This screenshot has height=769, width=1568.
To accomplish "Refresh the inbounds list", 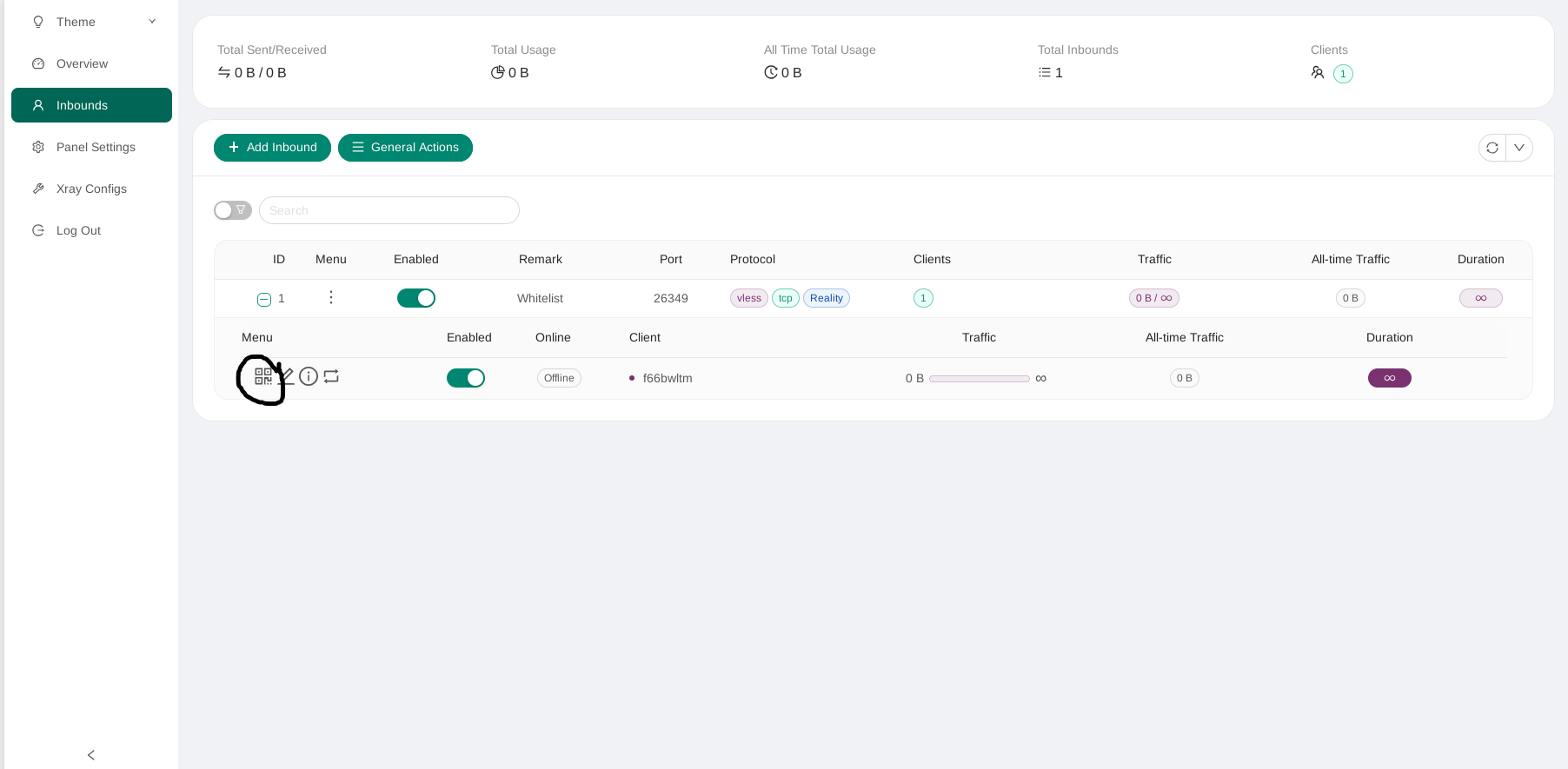I will click(1492, 148).
